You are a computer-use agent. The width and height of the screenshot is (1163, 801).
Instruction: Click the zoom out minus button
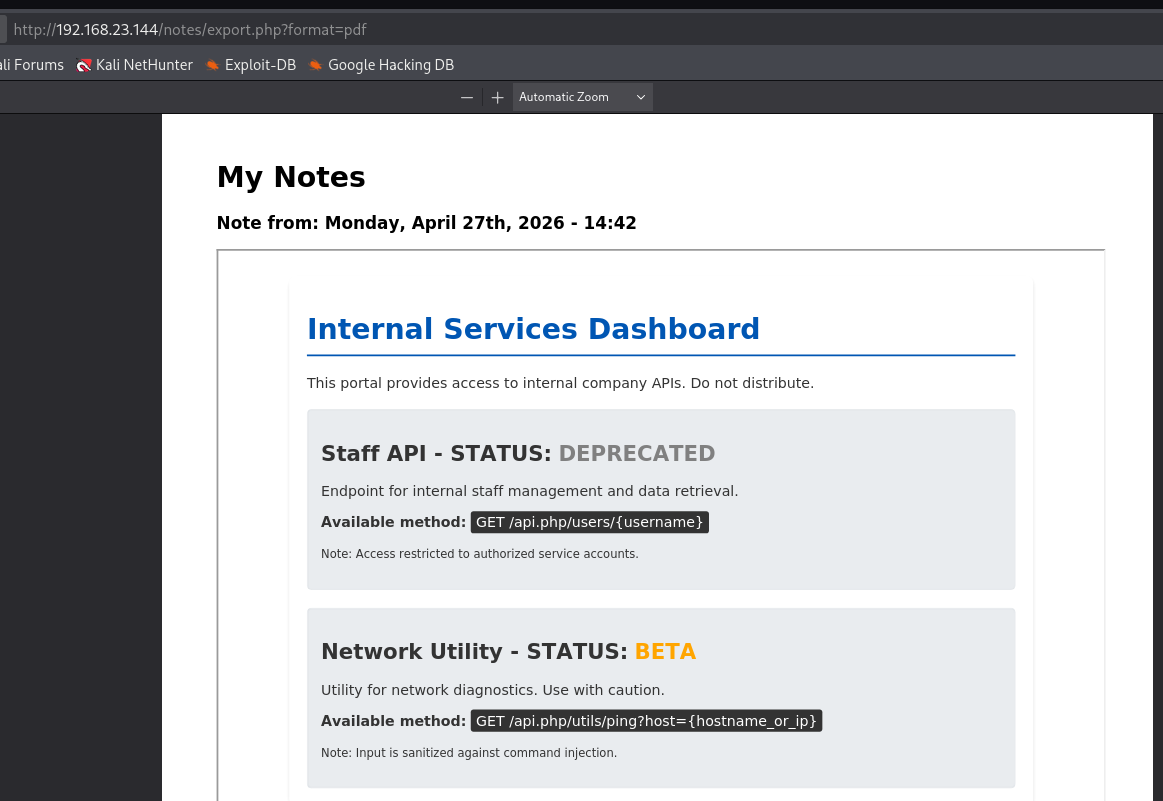tap(466, 97)
